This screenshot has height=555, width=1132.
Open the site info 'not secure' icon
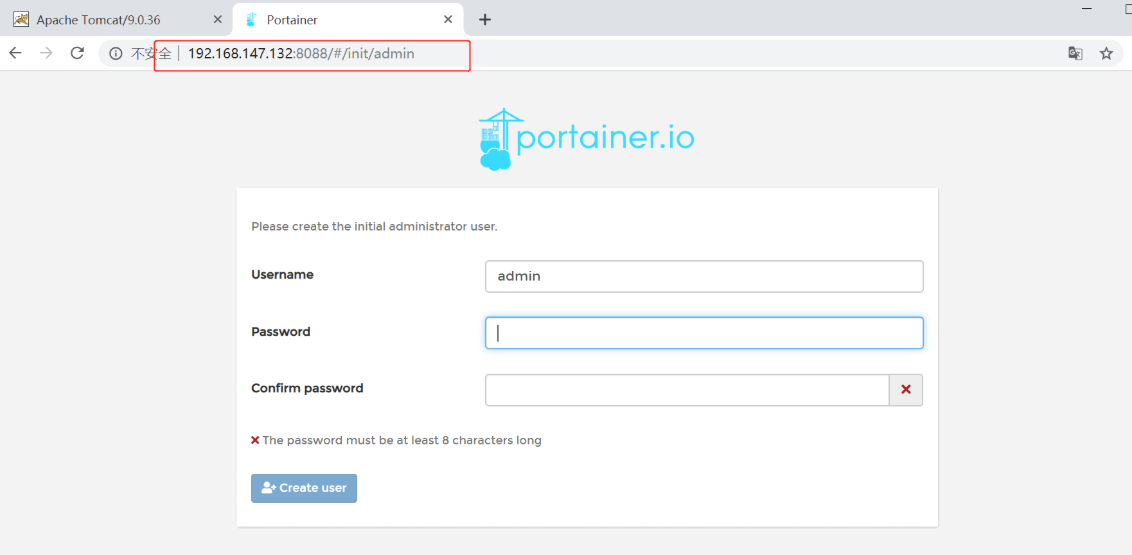tap(116, 53)
